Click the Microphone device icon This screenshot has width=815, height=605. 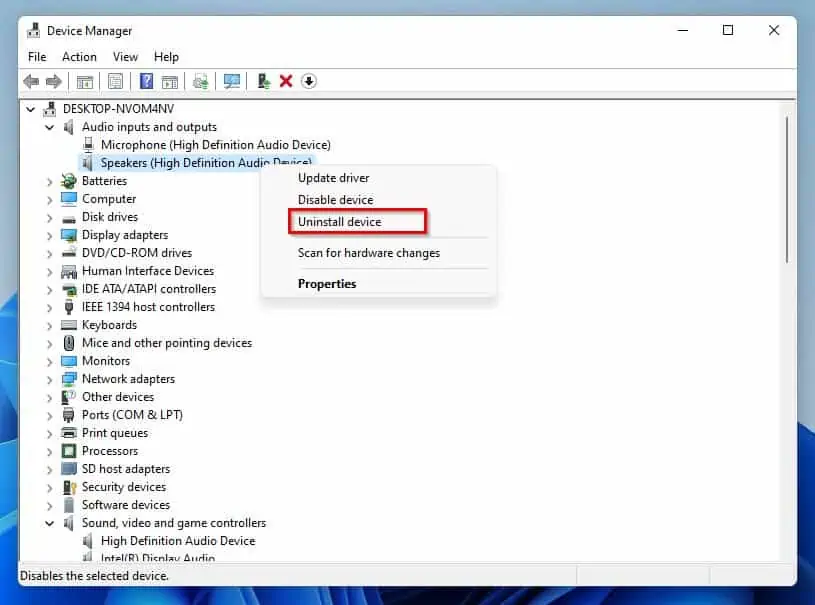88,144
